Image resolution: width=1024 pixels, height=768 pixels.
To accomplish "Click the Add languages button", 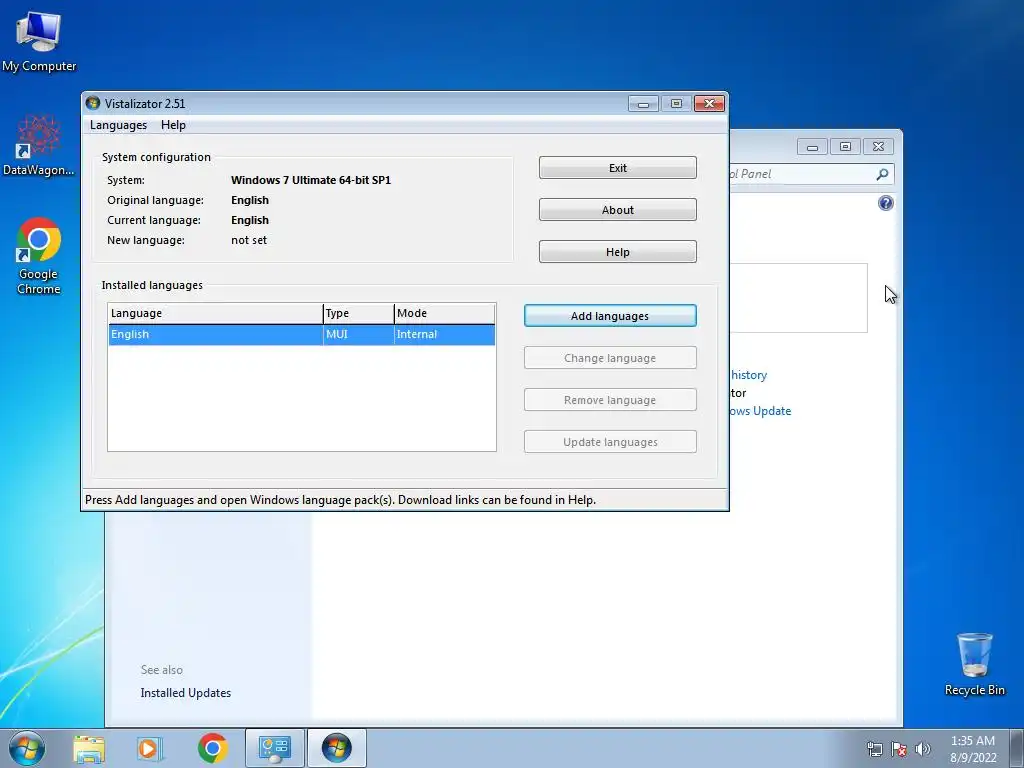I will click(610, 316).
